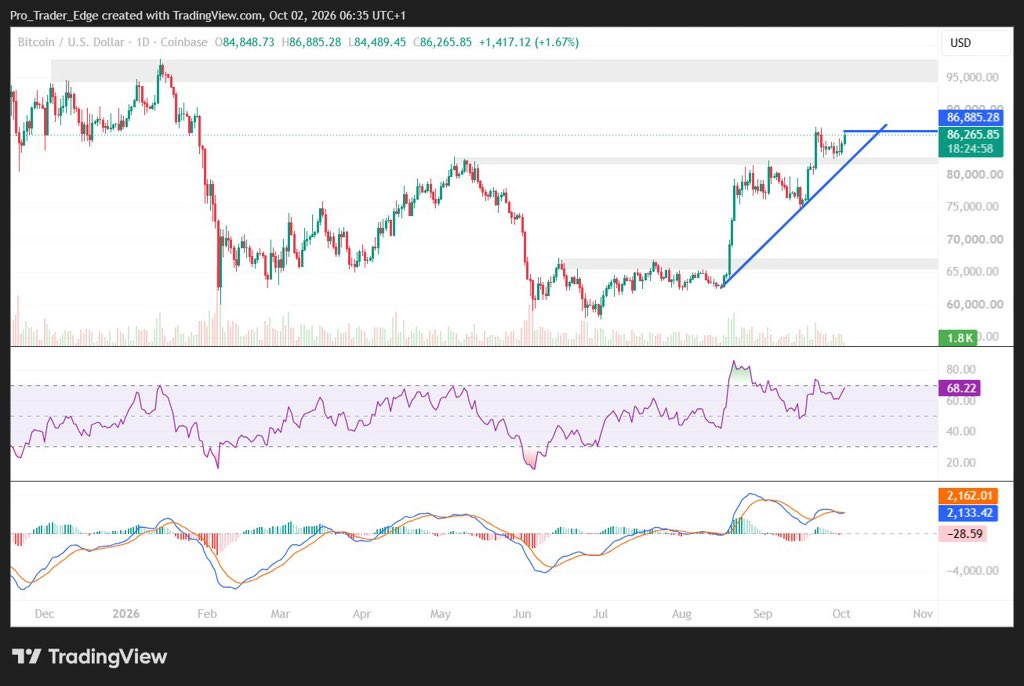Click the orange 2,162.01 MACD signal label
Image resolution: width=1024 pixels, height=686 pixels.
968,496
